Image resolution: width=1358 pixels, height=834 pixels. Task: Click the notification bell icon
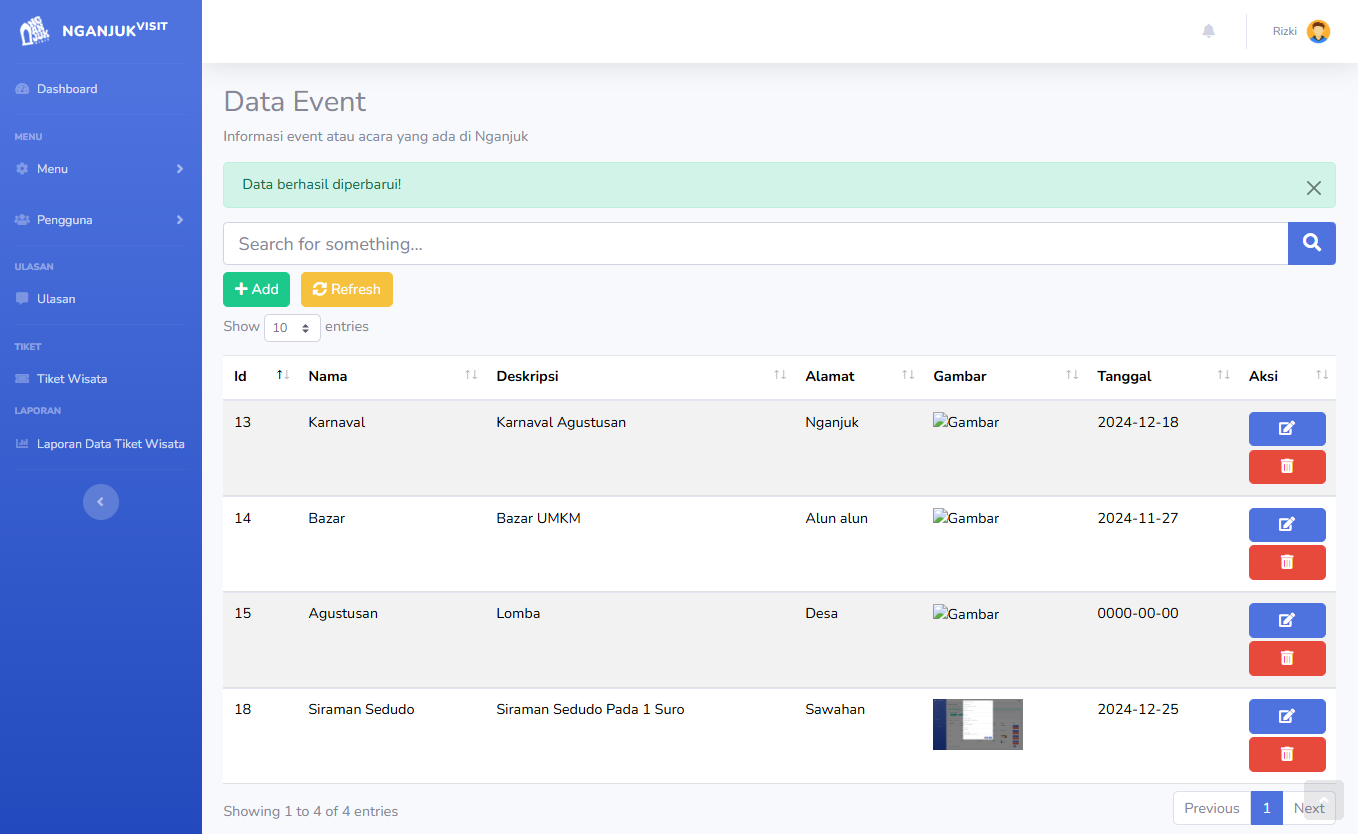click(x=1208, y=31)
